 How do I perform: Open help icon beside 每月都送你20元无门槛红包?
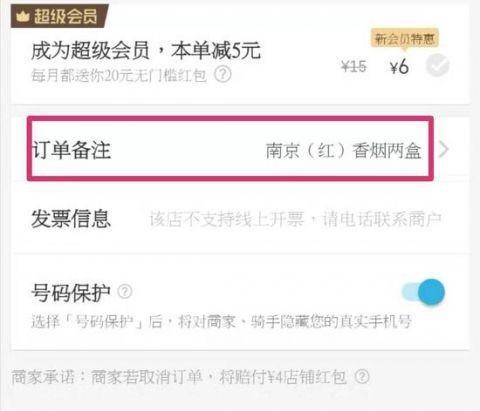222,74
